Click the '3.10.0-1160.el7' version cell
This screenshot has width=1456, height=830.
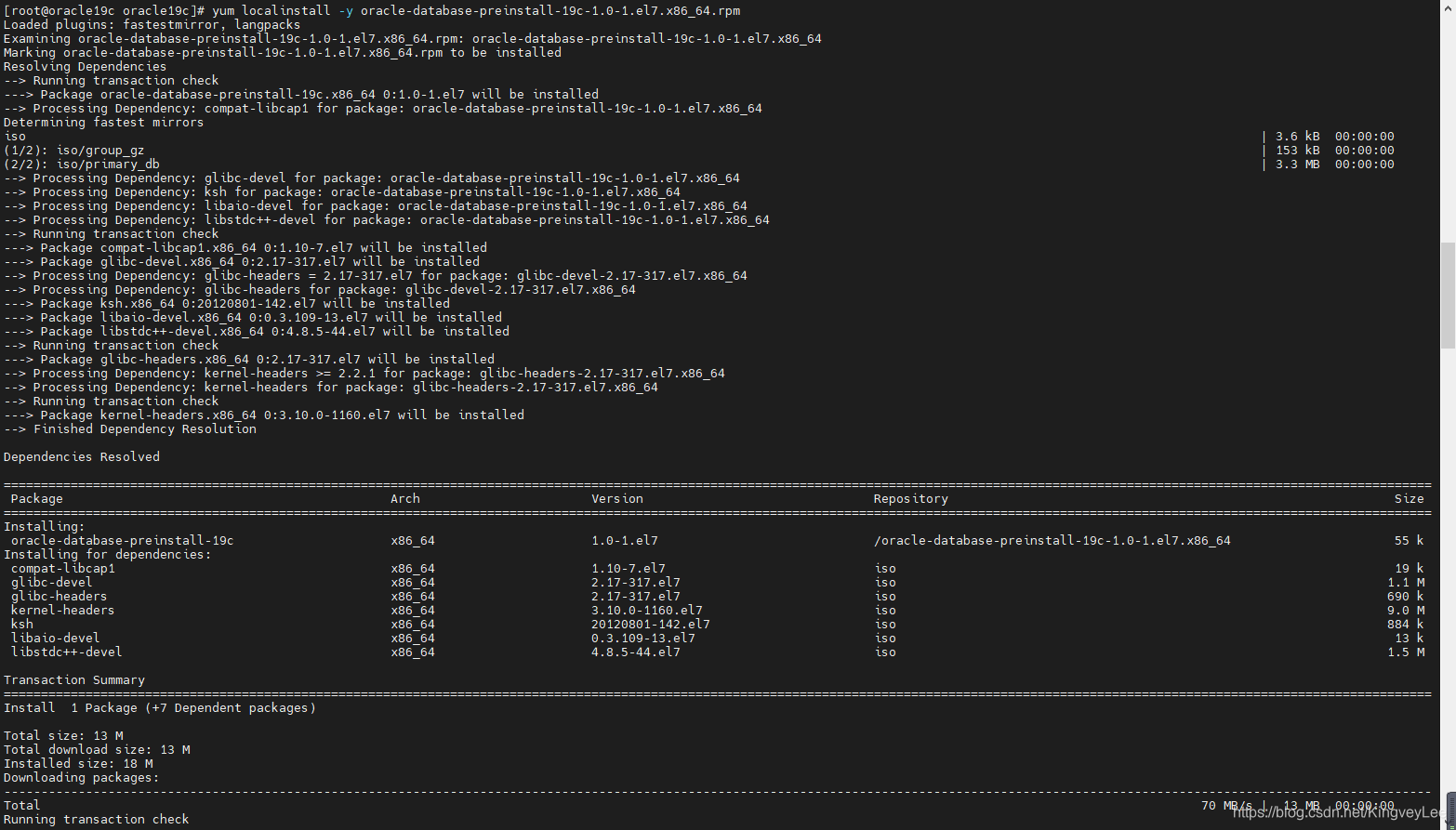click(x=646, y=610)
